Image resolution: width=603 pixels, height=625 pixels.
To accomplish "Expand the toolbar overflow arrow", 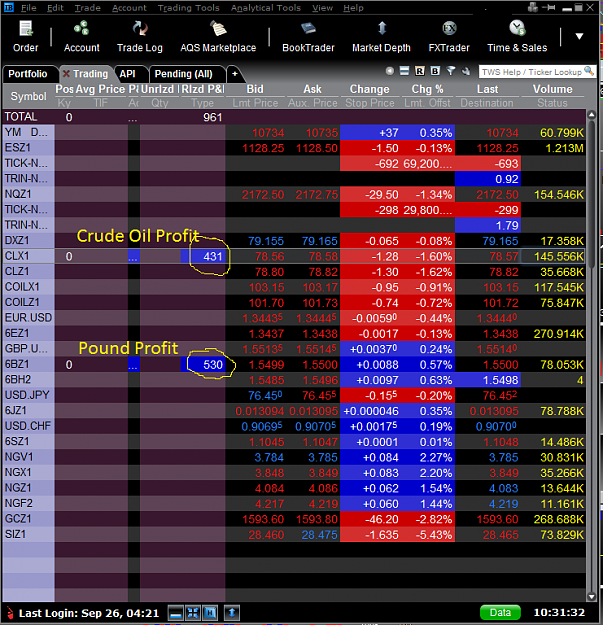I will pyautogui.click(x=579, y=36).
